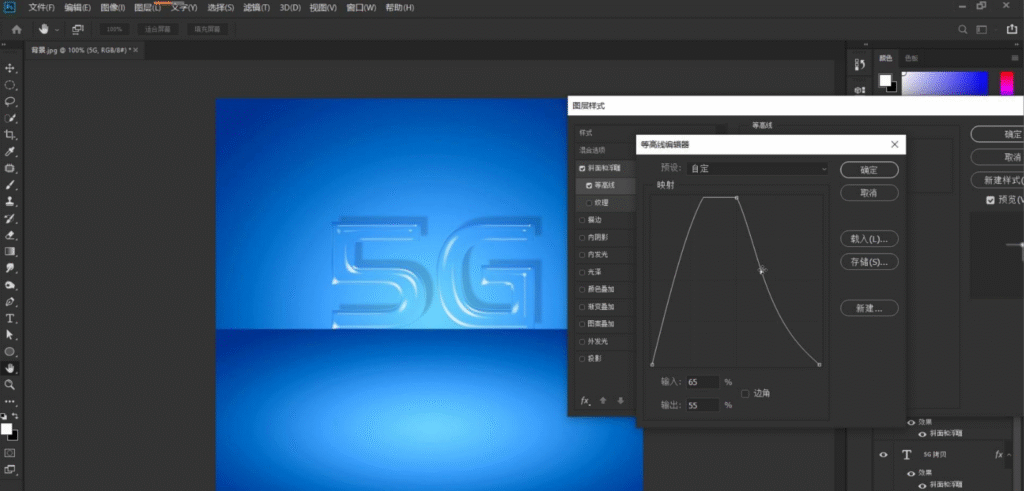
Task: Enable Inner Shadow (内阴影) checkbox
Action: [x=583, y=238]
